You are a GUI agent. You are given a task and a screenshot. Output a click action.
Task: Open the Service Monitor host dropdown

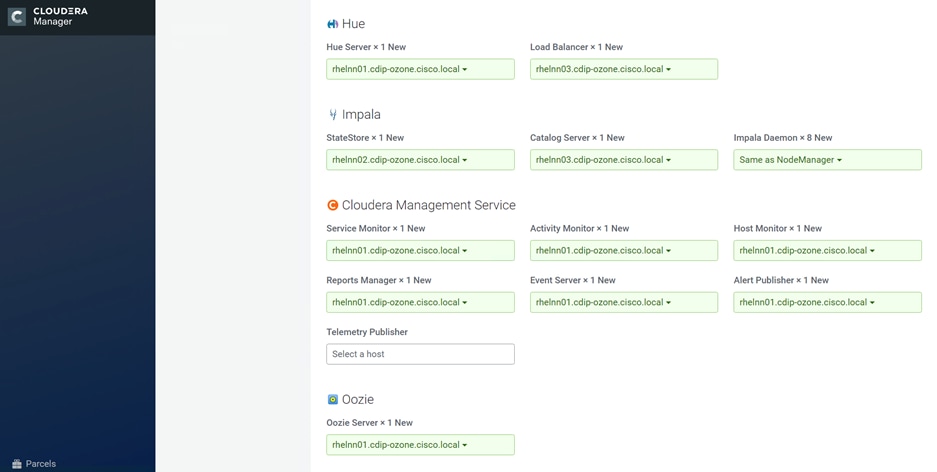pos(420,250)
